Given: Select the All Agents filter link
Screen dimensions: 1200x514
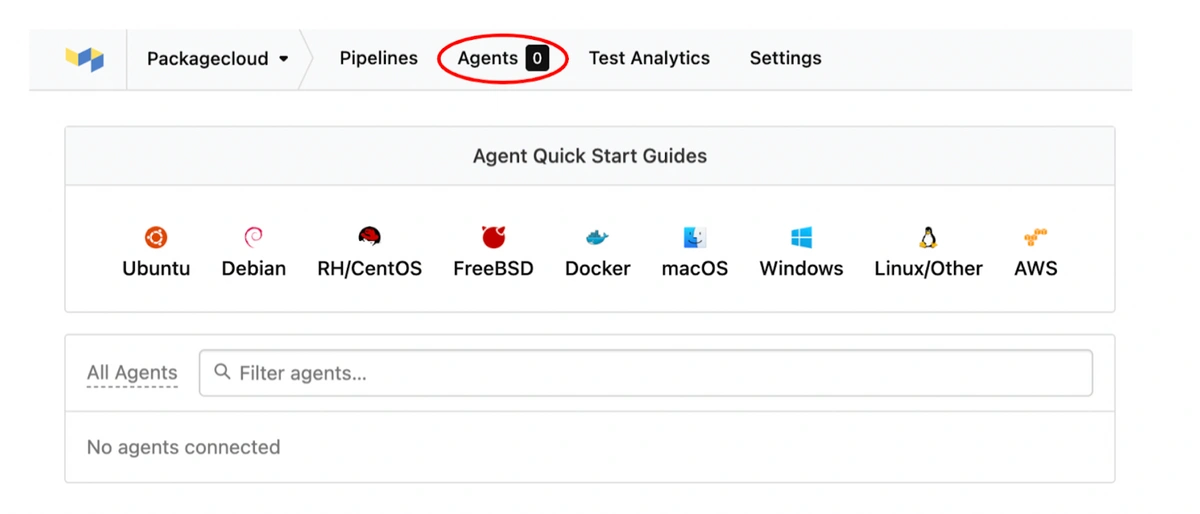Looking at the screenshot, I should [132, 373].
